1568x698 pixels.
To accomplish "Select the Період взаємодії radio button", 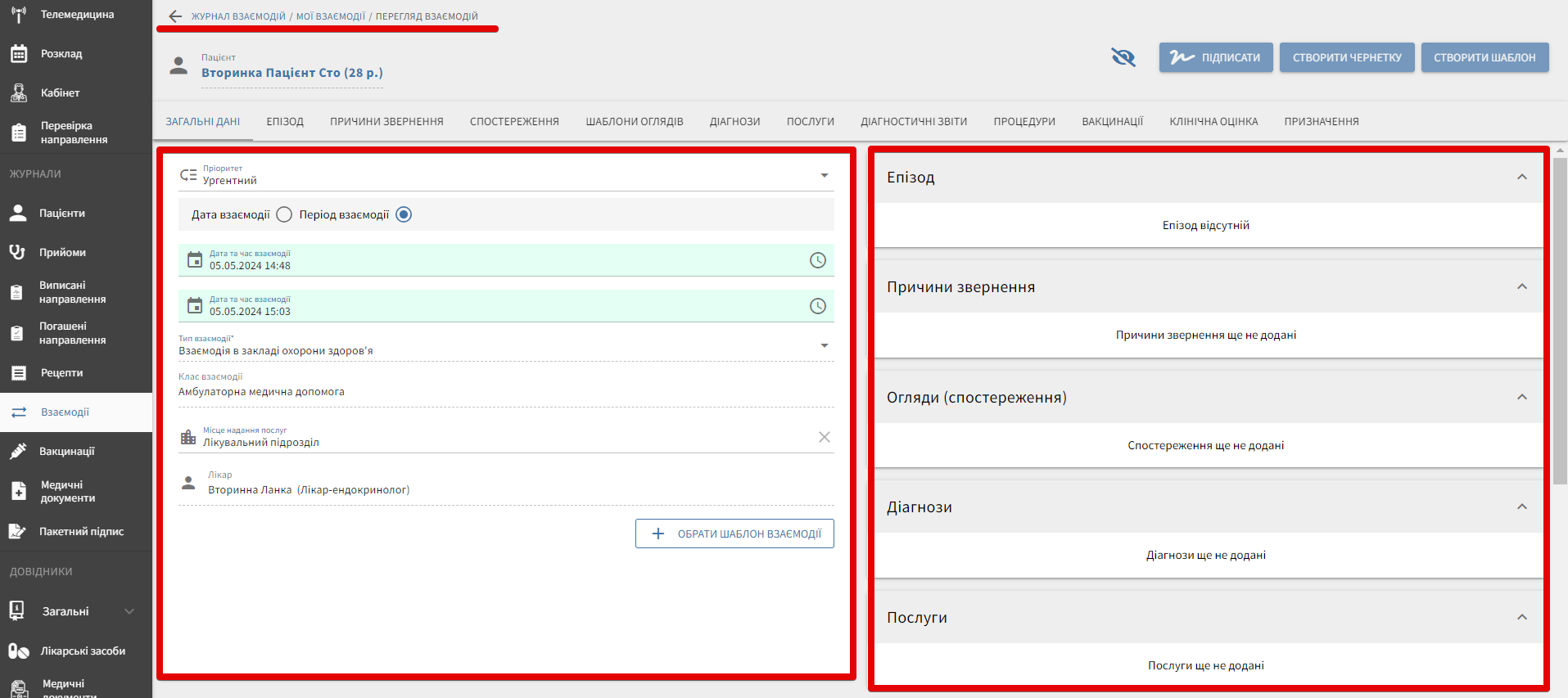I will pos(404,214).
